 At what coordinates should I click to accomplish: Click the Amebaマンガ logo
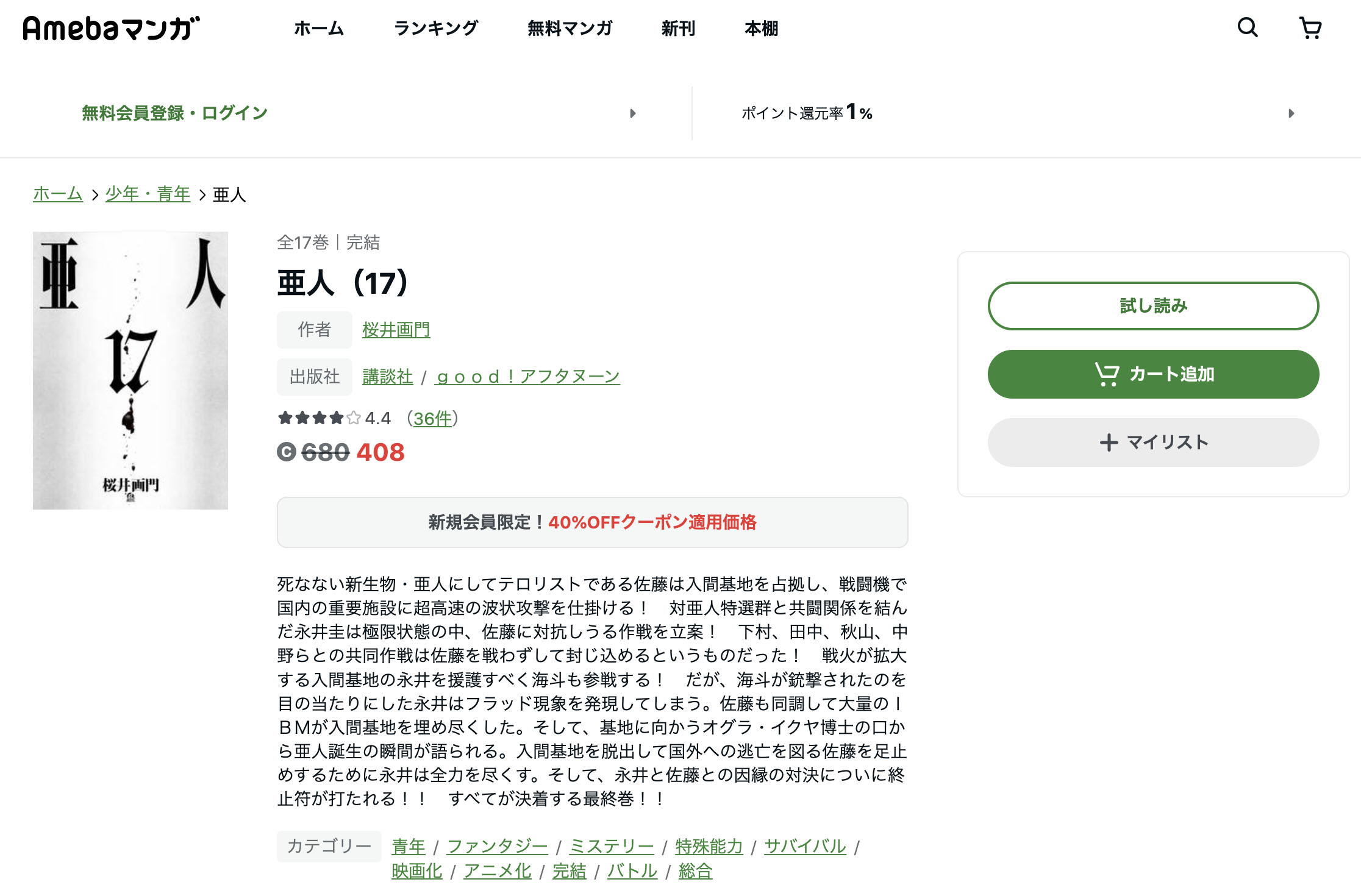[112, 29]
